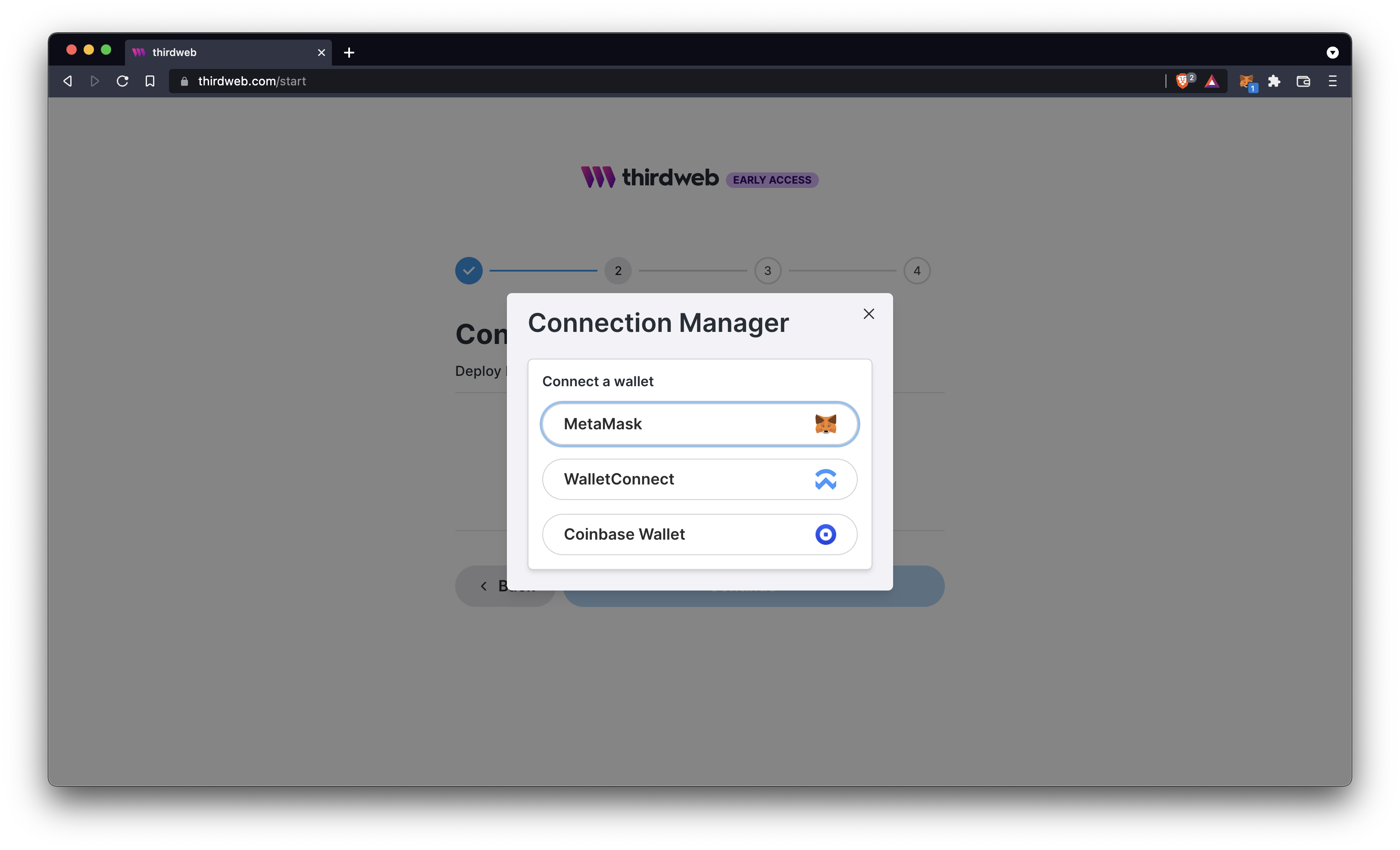Click the Coinbase Wallet circle icon
This screenshot has width=1400, height=850.
click(x=825, y=534)
